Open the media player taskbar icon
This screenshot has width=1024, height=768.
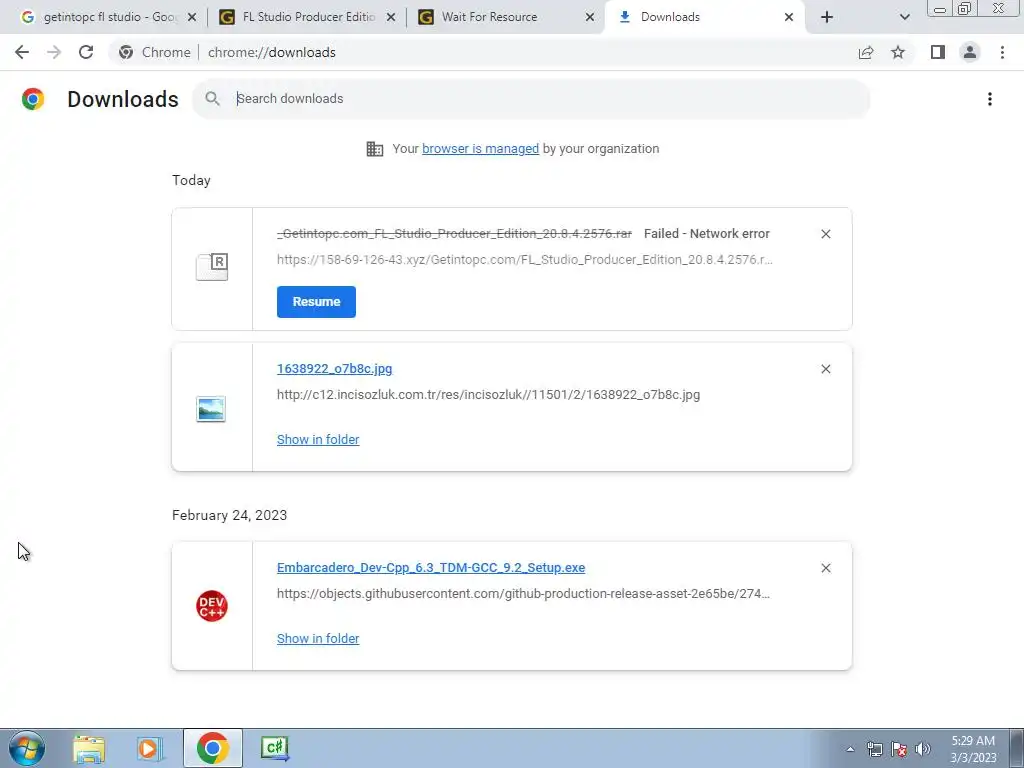[x=150, y=748]
